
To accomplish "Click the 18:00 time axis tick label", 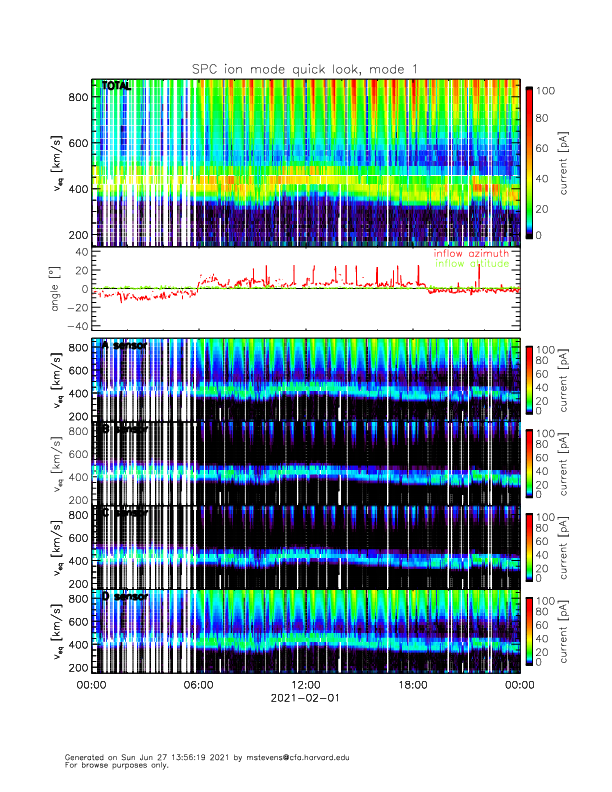I will pyautogui.click(x=412, y=685).
